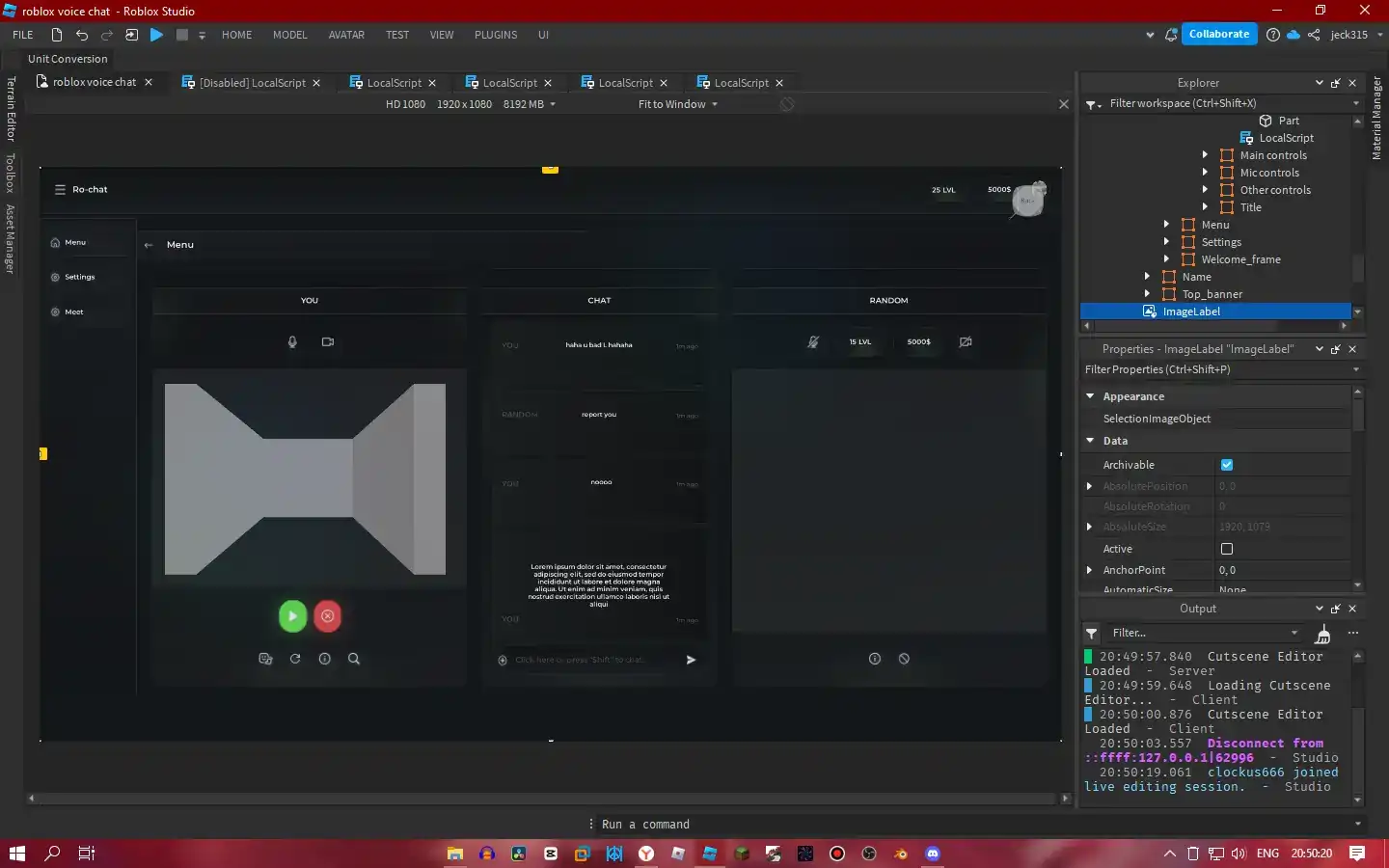
Task: Collapse the Appearance properties section
Action: pyautogui.click(x=1090, y=396)
